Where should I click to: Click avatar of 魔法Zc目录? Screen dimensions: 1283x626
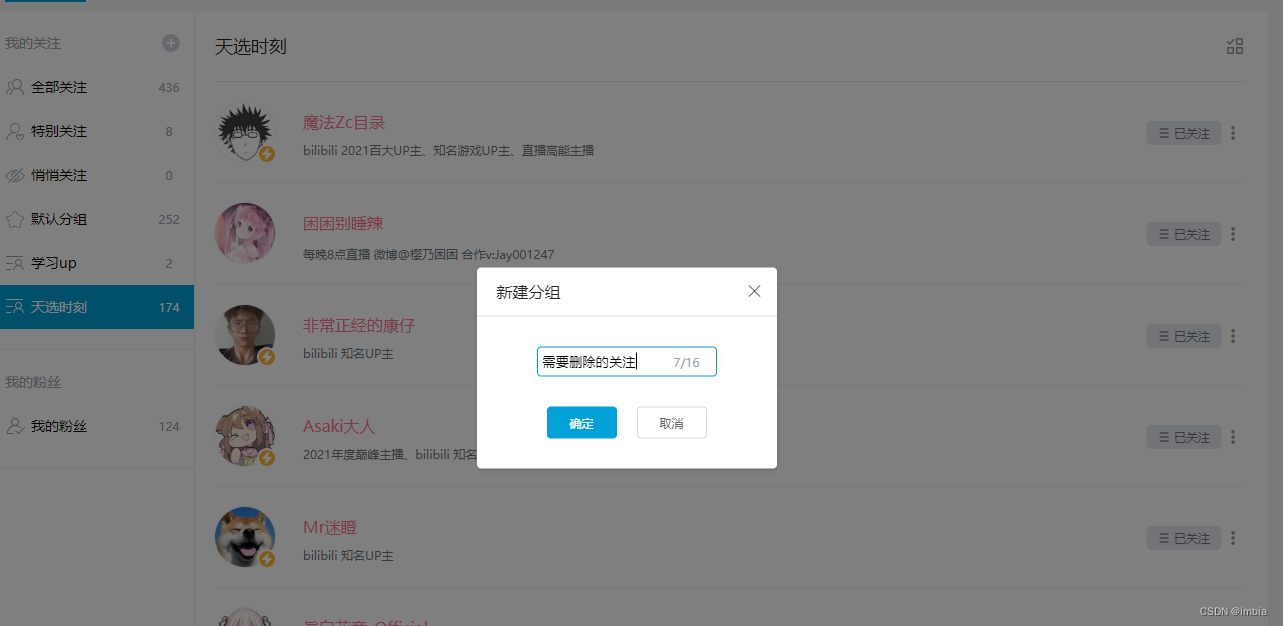click(245, 133)
